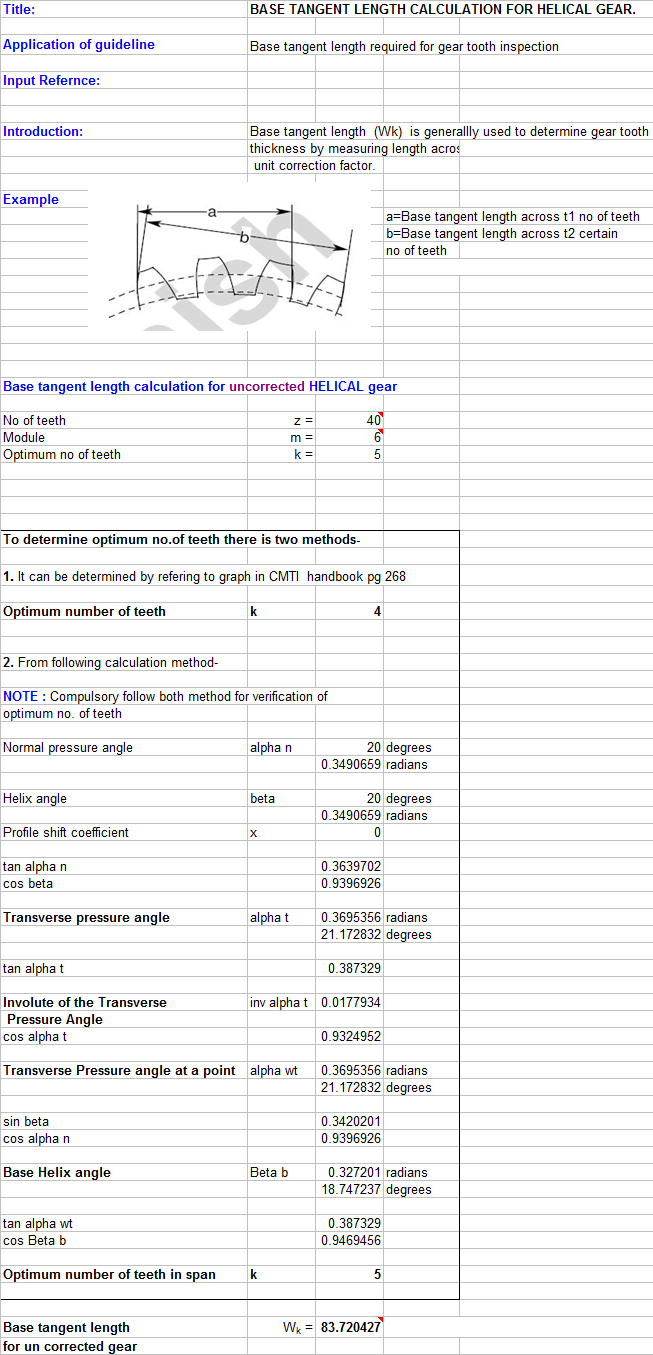Click 21.172832 below the 'alpha t' row
This screenshot has width=653, height=1355.
click(350, 934)
